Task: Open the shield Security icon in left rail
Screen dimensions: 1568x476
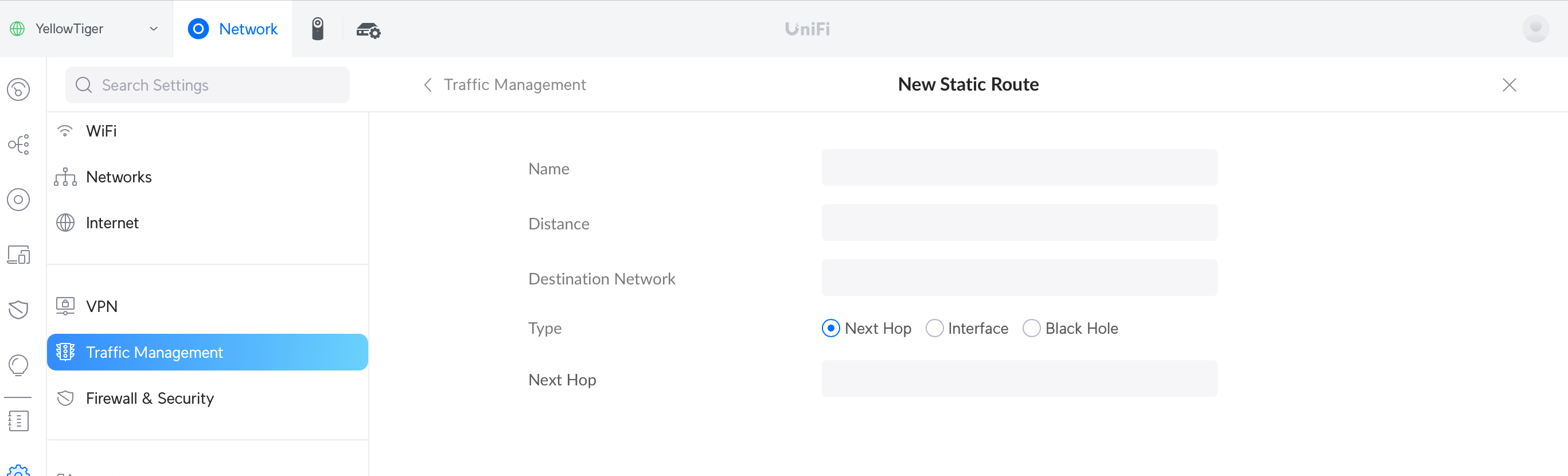Action: (x=18, y=309)
